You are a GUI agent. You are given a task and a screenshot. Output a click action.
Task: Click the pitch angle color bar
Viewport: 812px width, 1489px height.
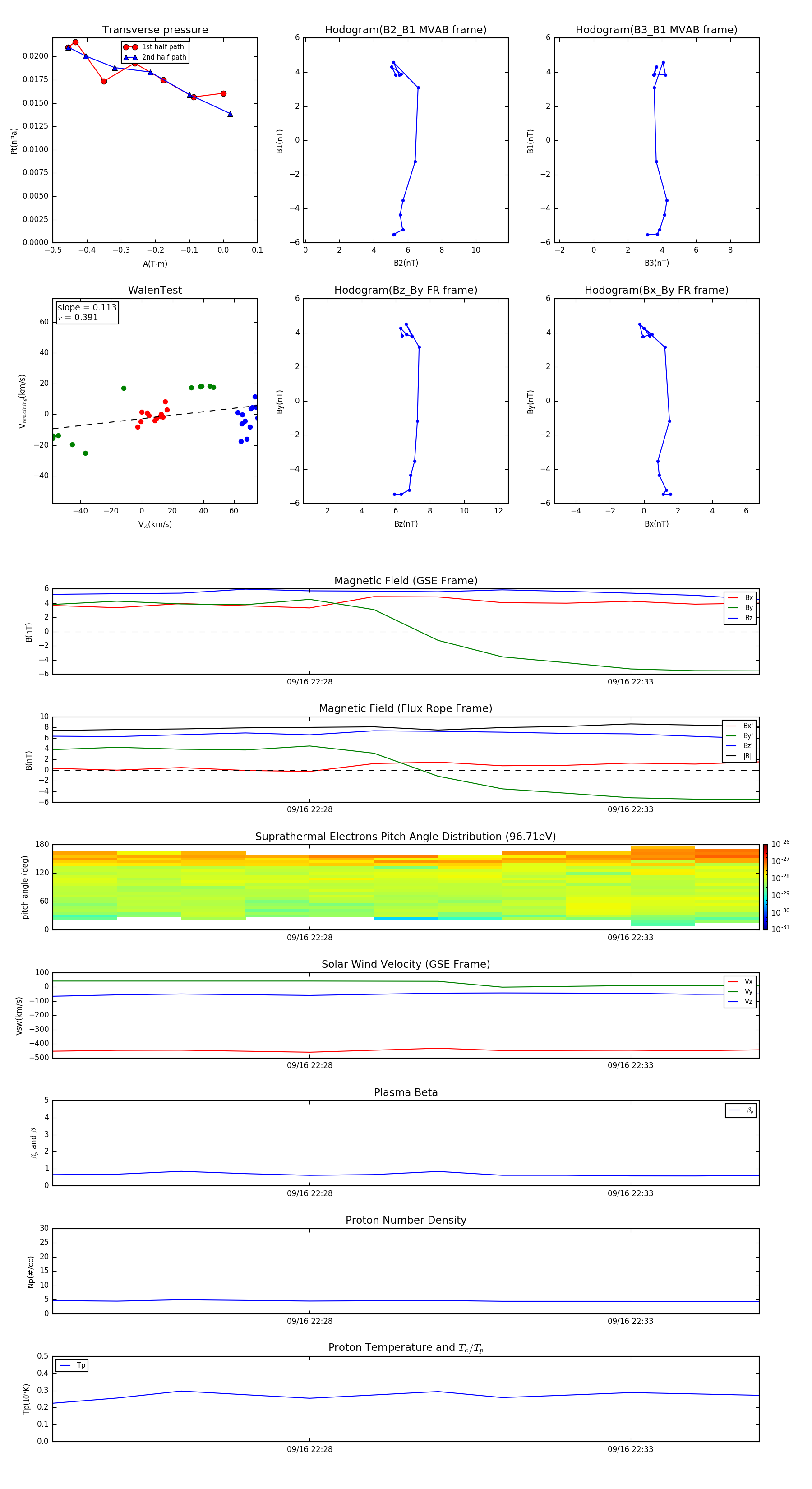[765, 887]
